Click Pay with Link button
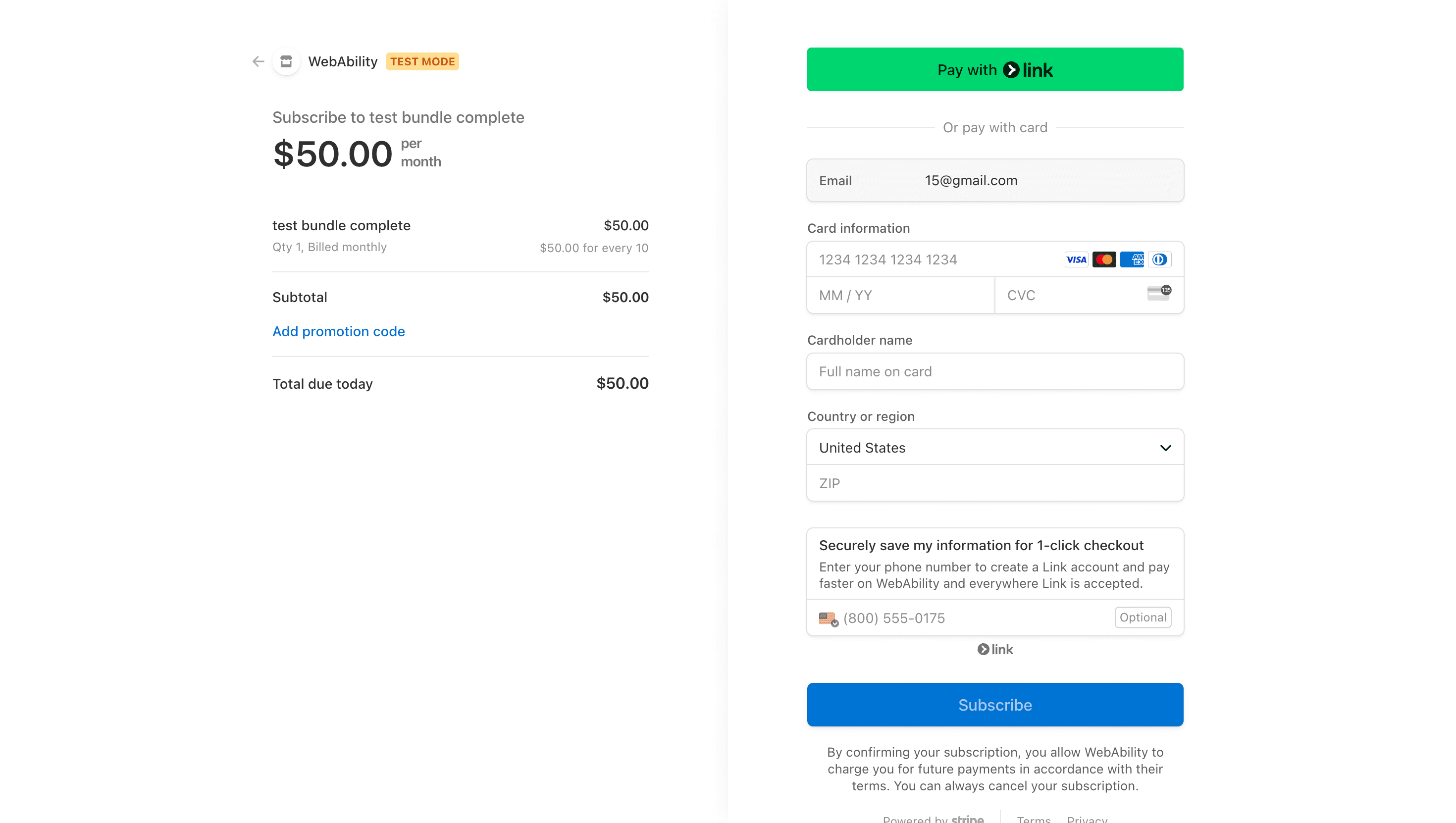The image size is (1456, 823). click(995, 70)
